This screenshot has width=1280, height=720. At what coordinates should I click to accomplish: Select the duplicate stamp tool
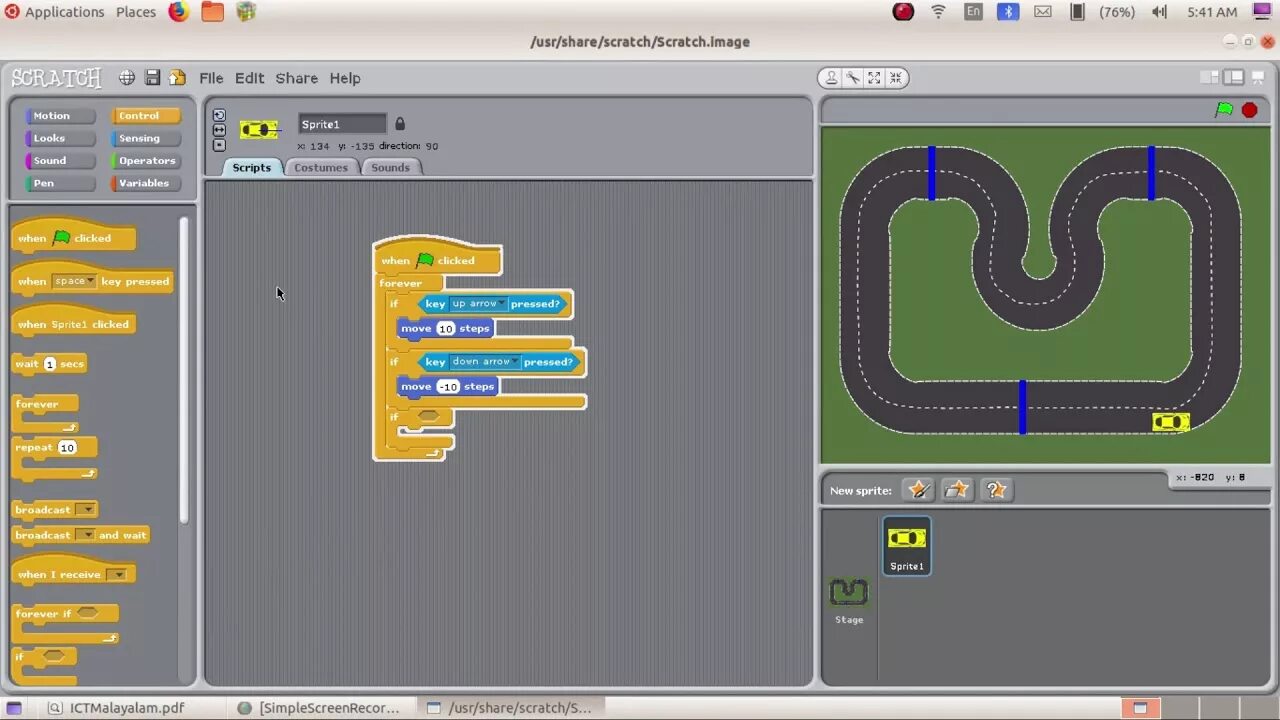point(832,78)
